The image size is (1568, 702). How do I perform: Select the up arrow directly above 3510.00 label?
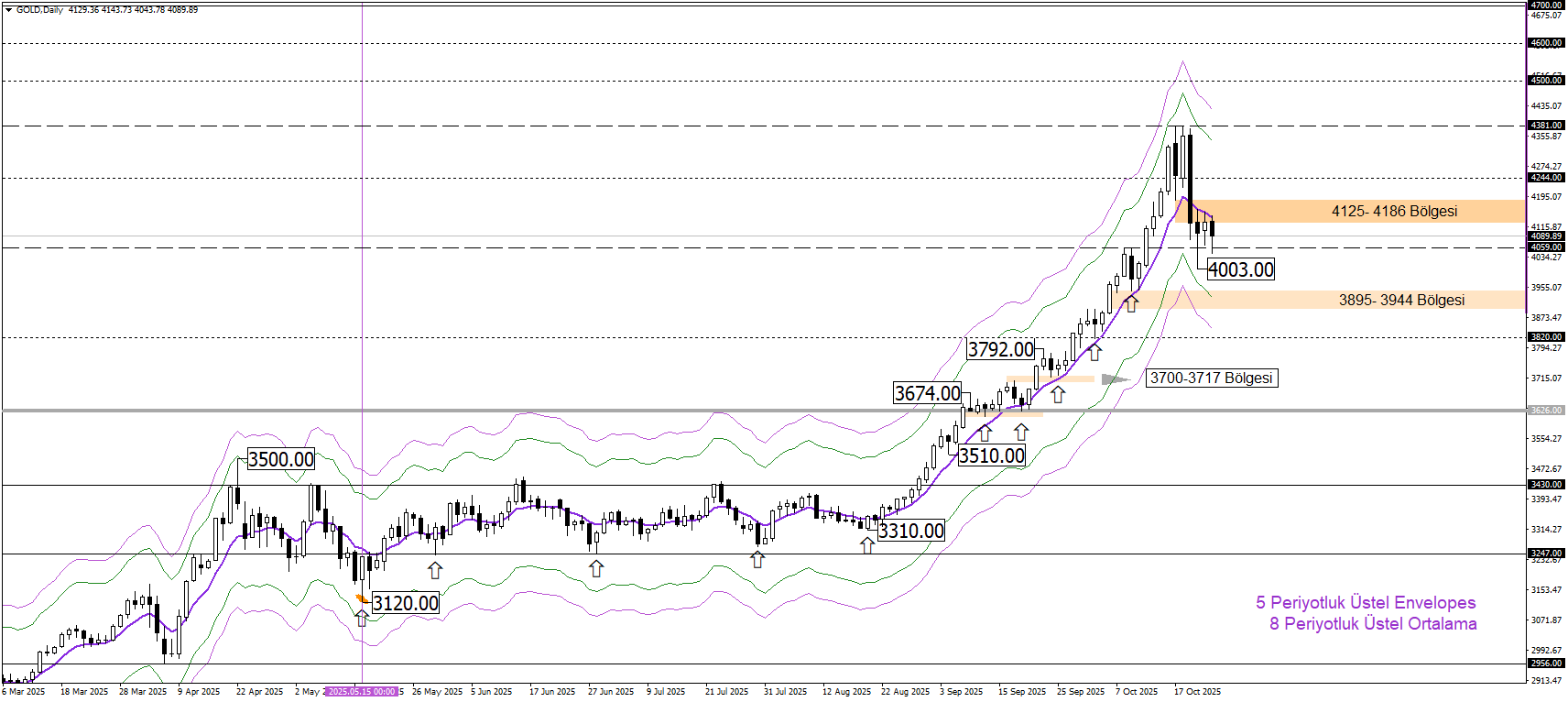pyautogui.click(x=985, y=433)
